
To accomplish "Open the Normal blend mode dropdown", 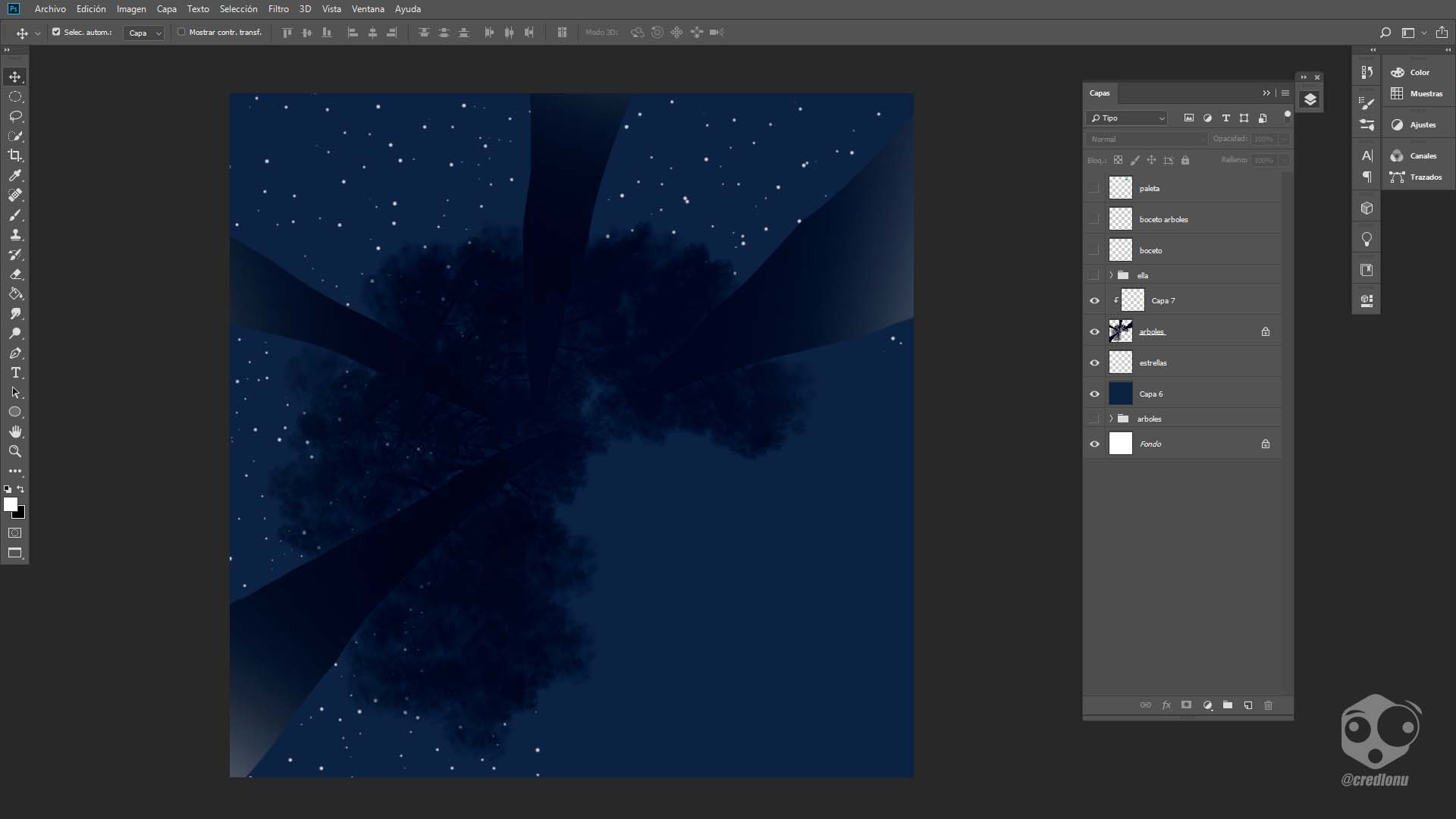I will [1147, 140].
